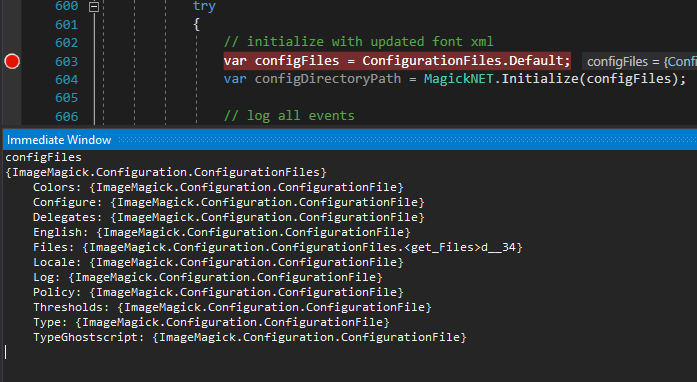Click the Policy property output line
The width and height of the screenshot is (697, 382).
218,292
